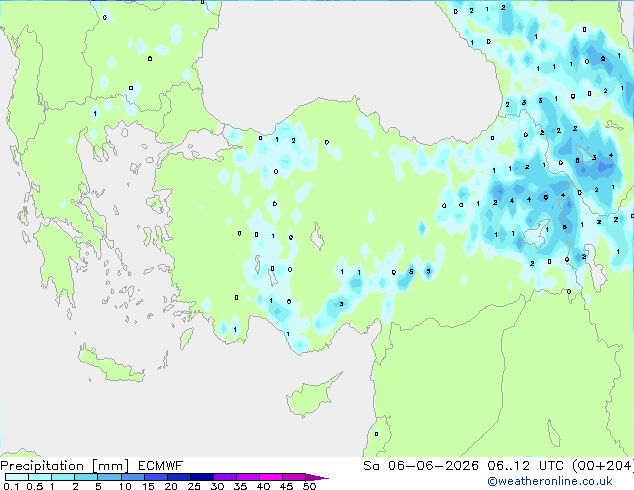The image size is (634, 490).
Task: Select the 5–10 mm legend color box
Action: click(x=109, y=477)
